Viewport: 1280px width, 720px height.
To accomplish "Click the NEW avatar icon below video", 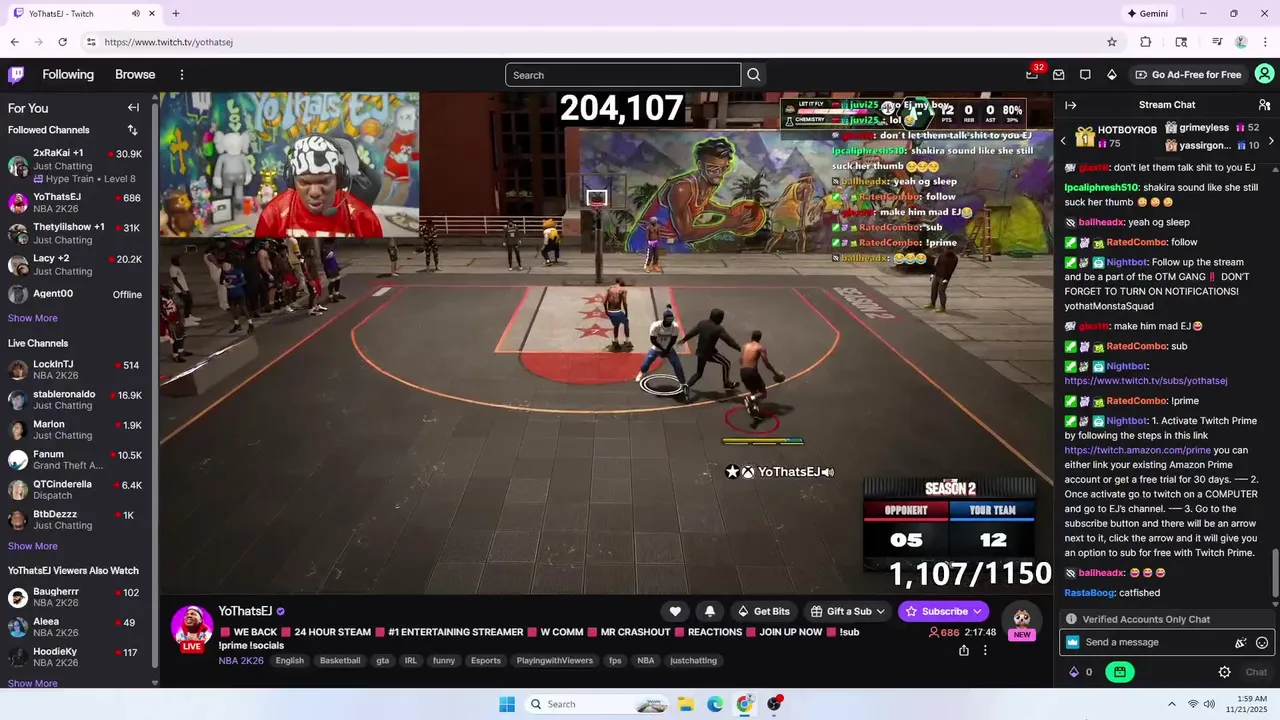I will tap(1021, 621).
